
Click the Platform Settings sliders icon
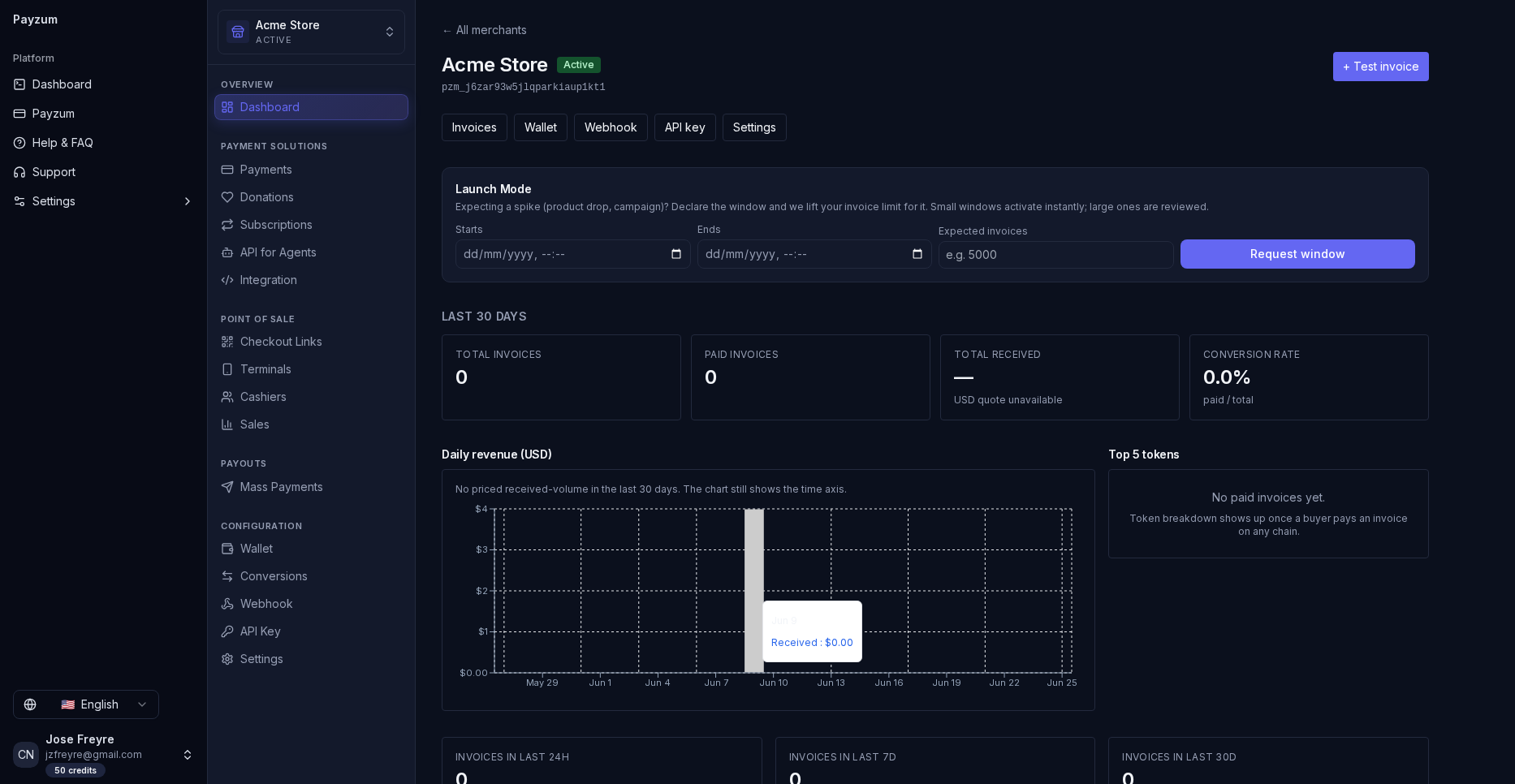(19, 201)
